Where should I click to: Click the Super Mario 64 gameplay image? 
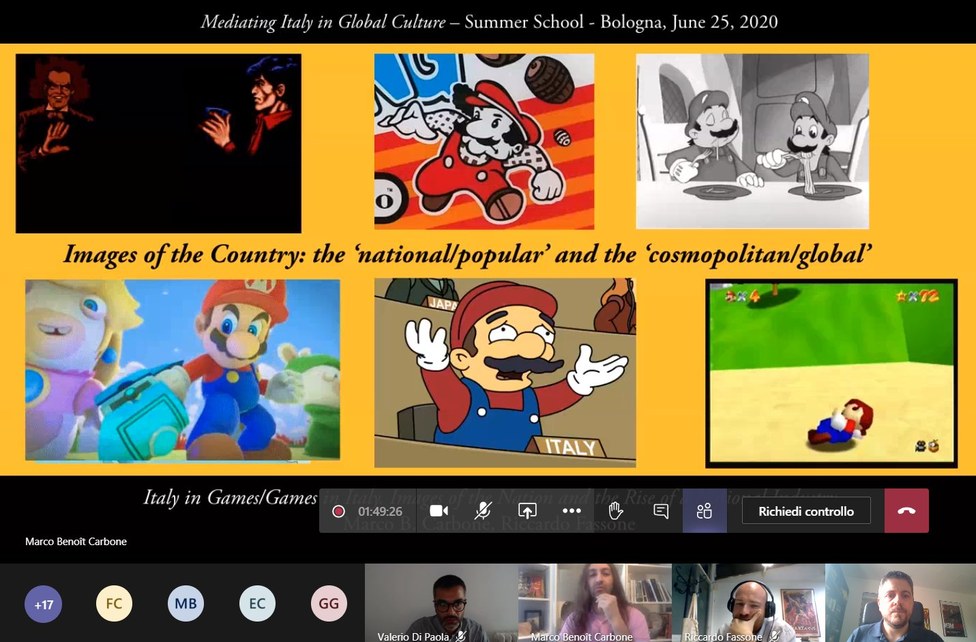pyautogui.click(x=832, y=373)
